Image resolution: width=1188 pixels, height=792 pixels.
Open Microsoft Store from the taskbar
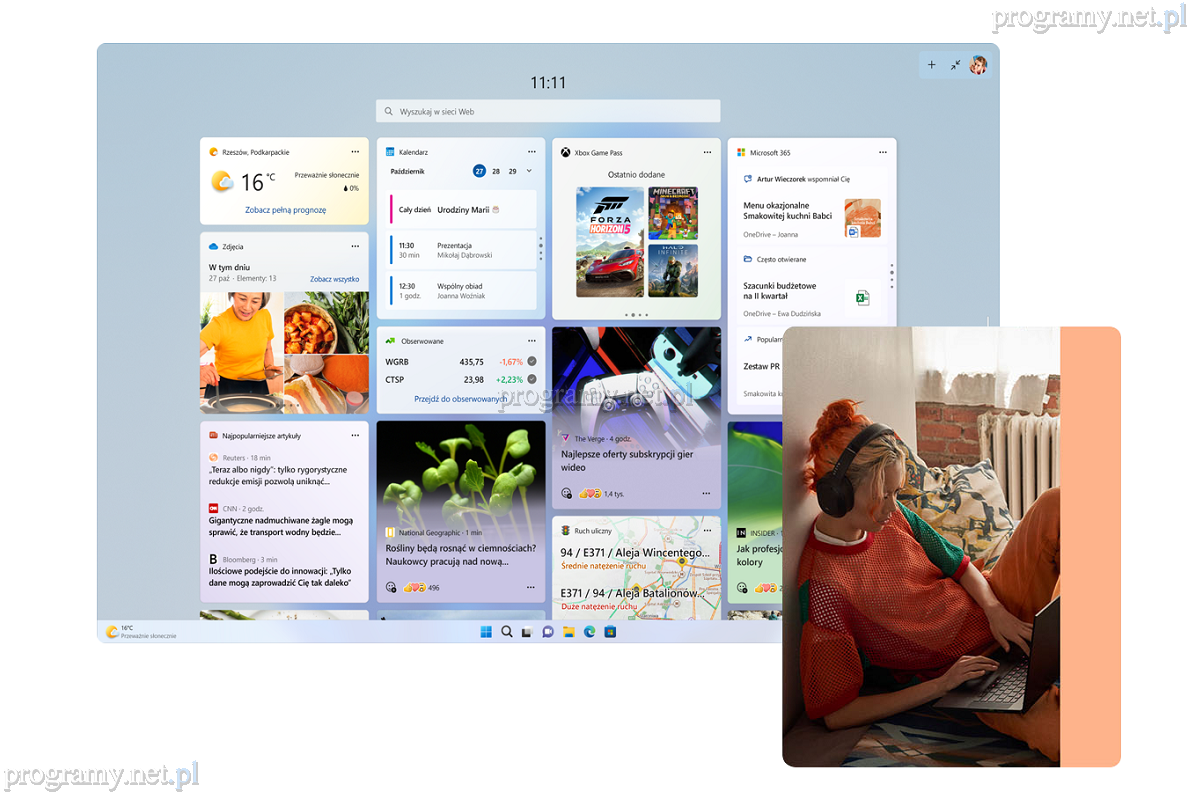[610, 632]
